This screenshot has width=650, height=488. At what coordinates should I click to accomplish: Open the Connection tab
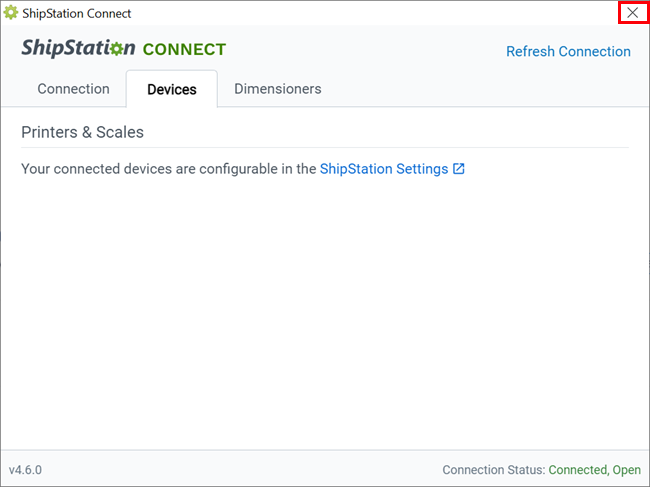(73, 89)
